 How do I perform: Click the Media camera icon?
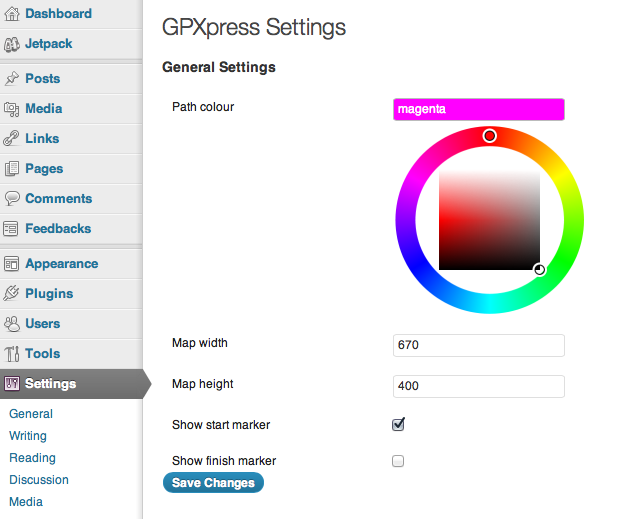[12, 109]
